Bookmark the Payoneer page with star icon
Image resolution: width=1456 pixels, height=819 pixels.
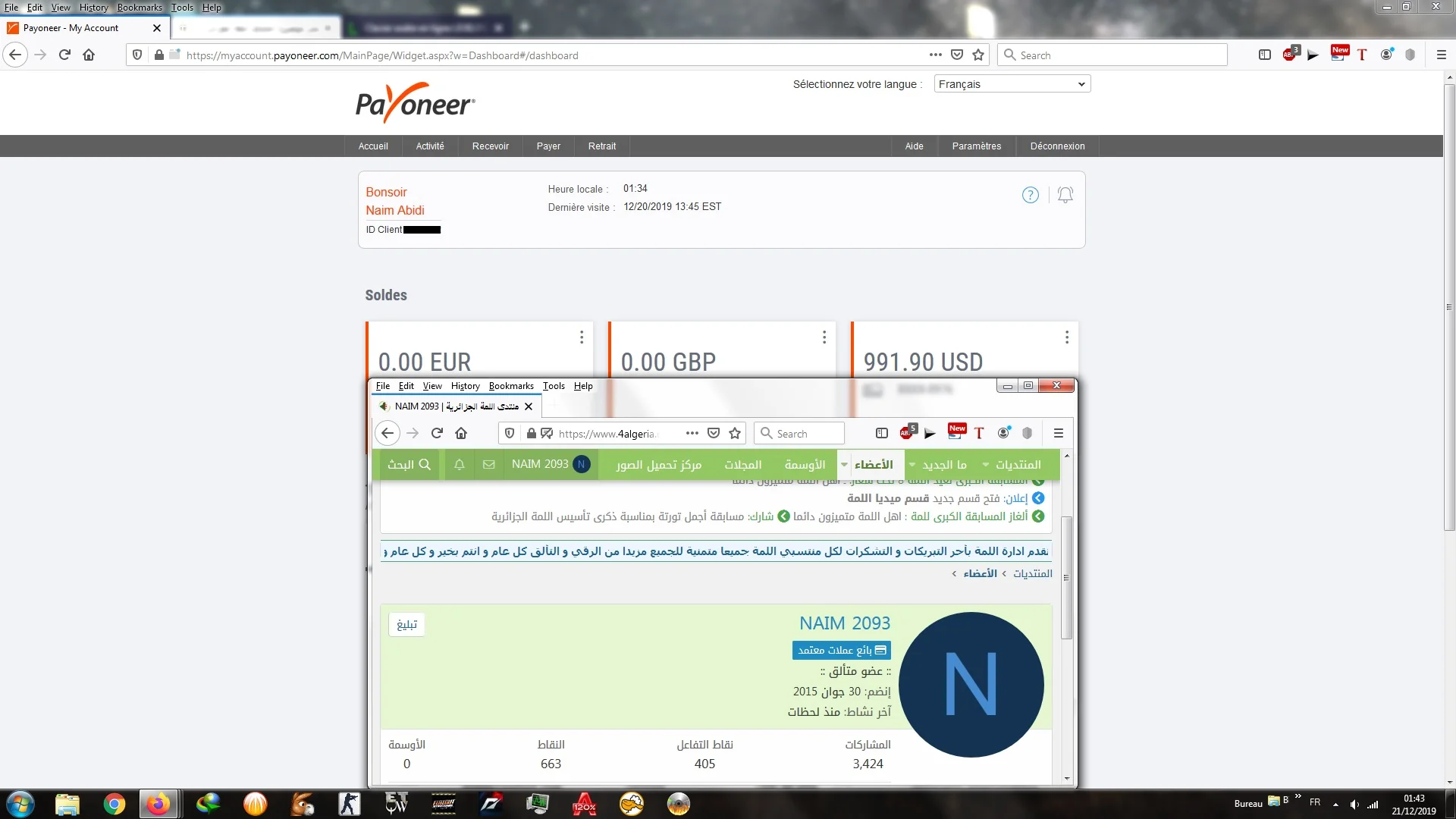coord(978,55)
